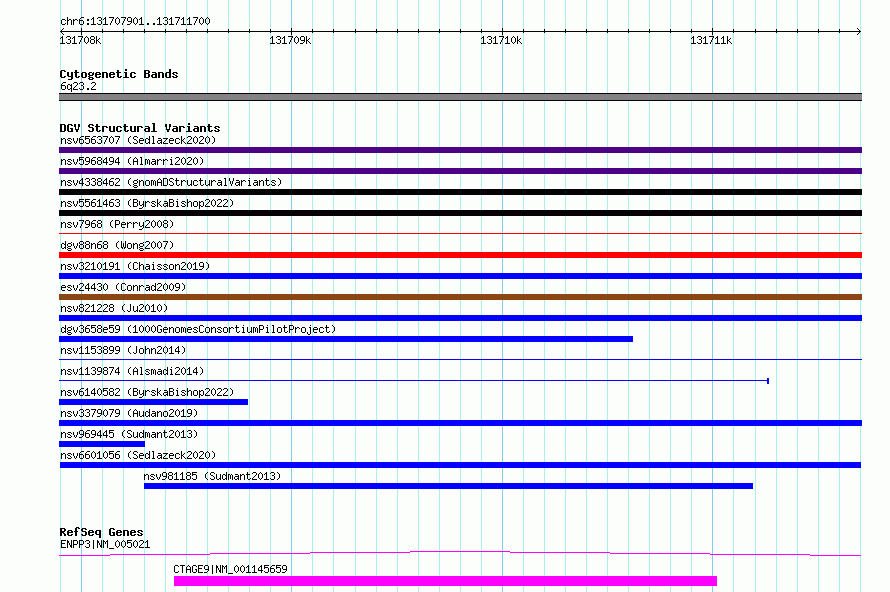Click the gray 6q23.2 cytogenetic band bar

tap(460, 97)
